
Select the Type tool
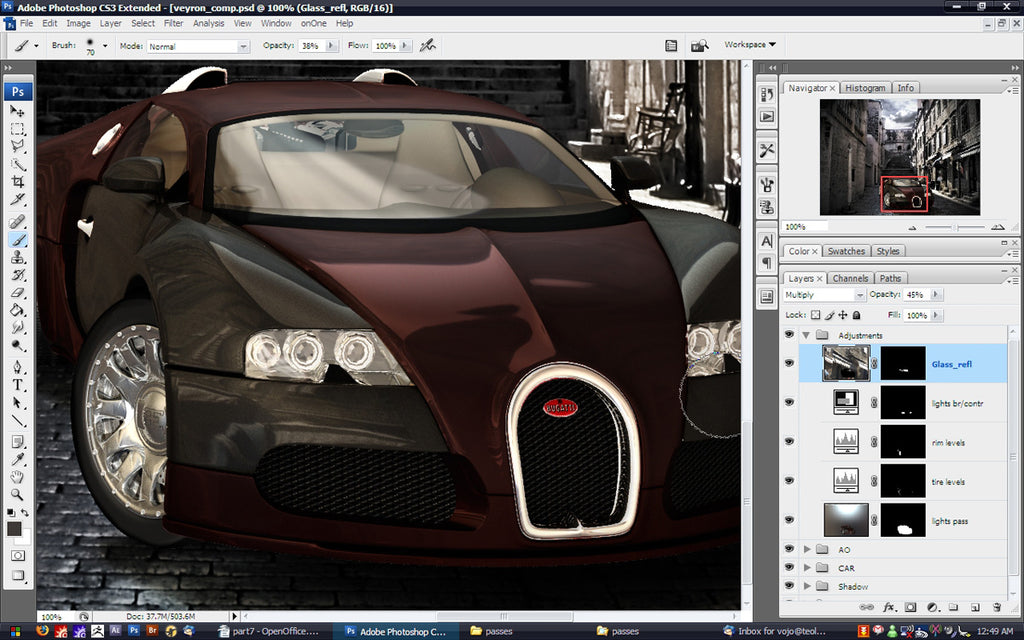18,385
